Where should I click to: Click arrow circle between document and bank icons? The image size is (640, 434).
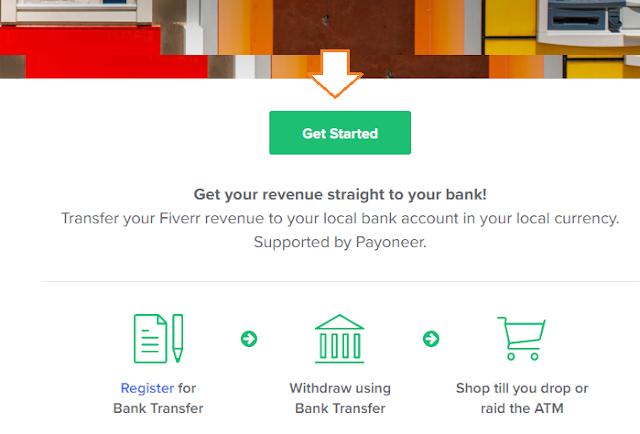point(249,339)
